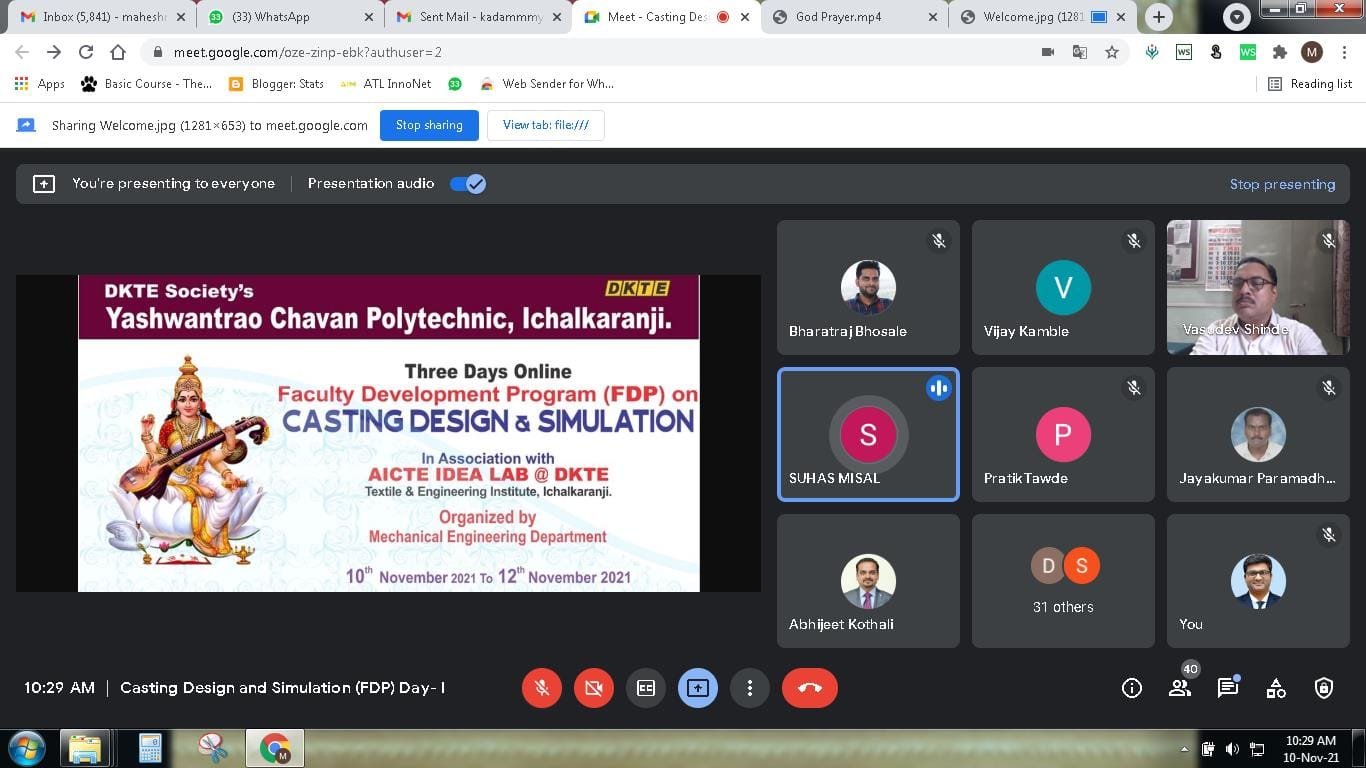Open the more options three-dot menu
This screenshot has height=768, width=1366.
click(x=749, y=688)
